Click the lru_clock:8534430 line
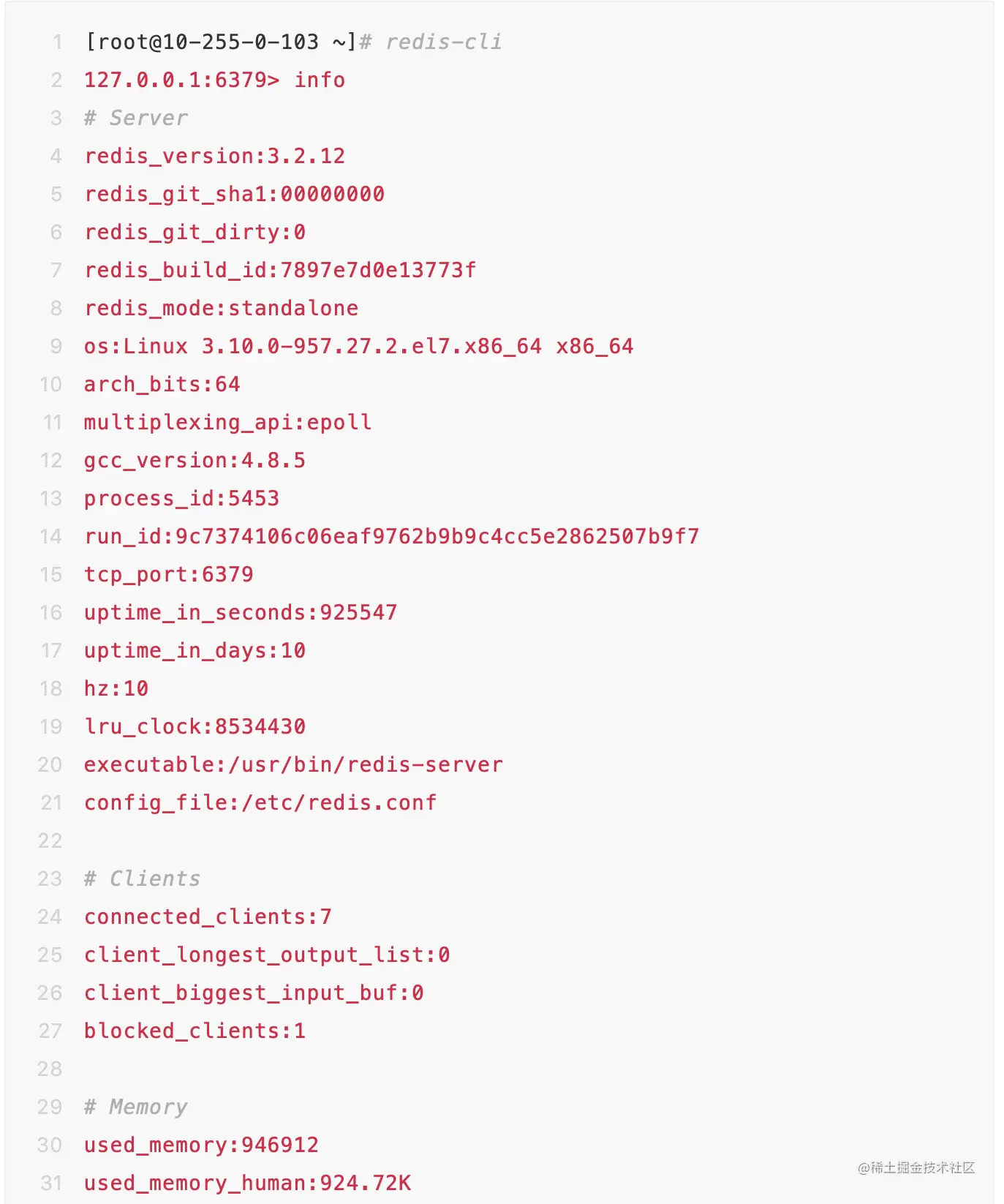Viewport: 1004px width, 1204px height. click(x=195, y=726)
